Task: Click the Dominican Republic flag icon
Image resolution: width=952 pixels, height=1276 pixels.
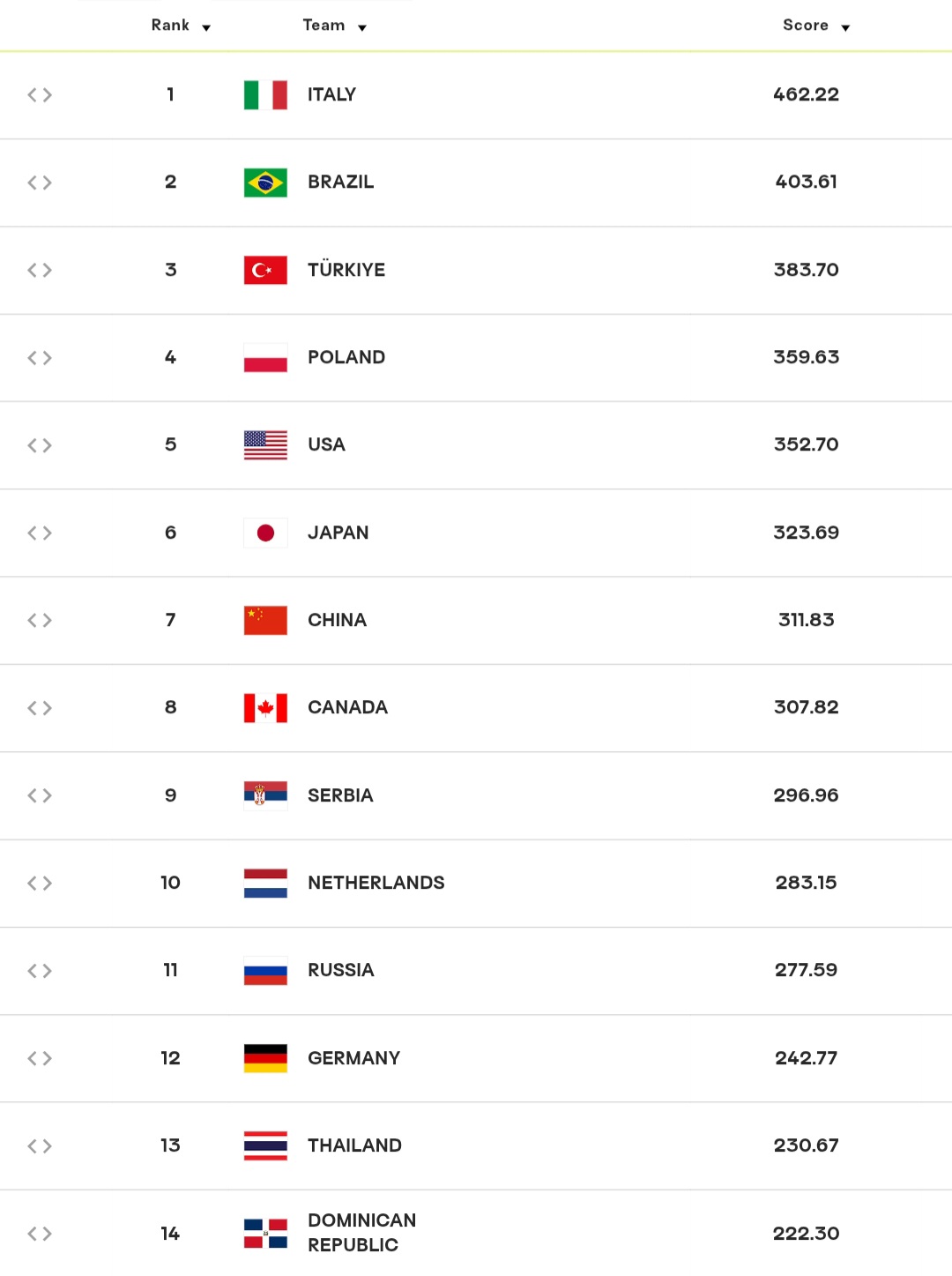Action: point(265,1234)
